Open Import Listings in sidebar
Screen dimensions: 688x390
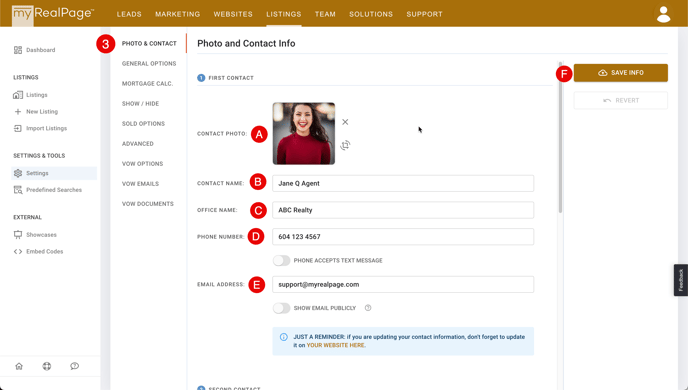(47, 128)
